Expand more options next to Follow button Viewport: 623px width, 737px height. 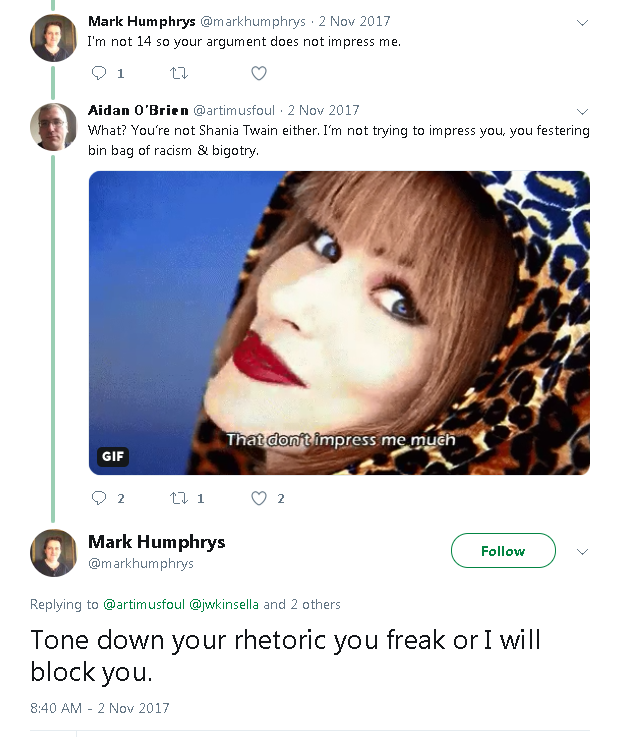pos(583,551)
